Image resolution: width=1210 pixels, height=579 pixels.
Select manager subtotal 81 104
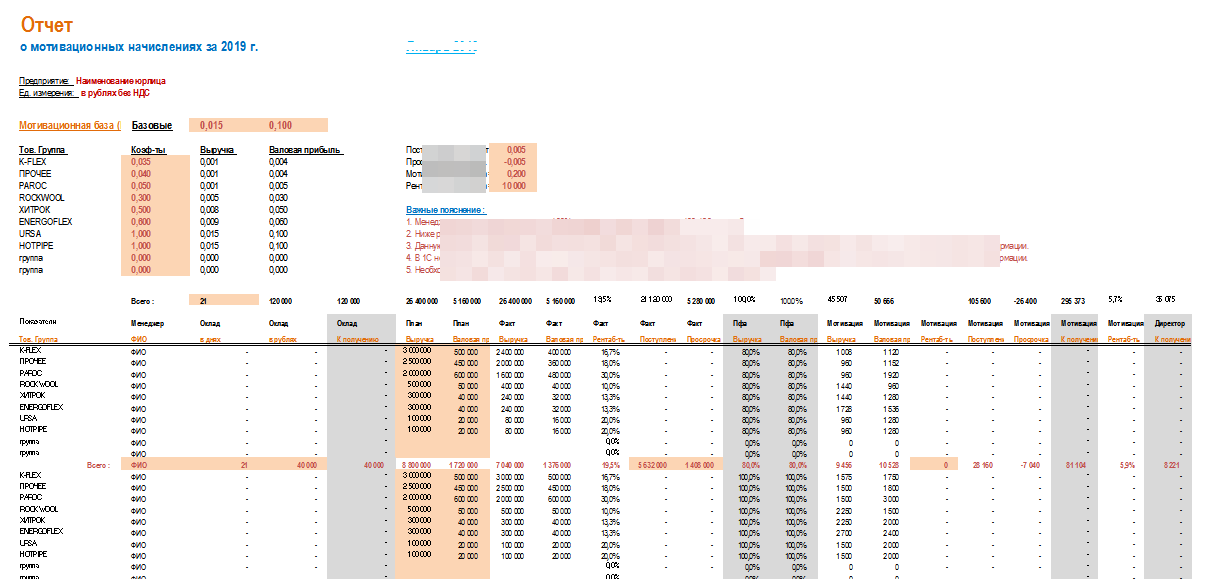1074,464
